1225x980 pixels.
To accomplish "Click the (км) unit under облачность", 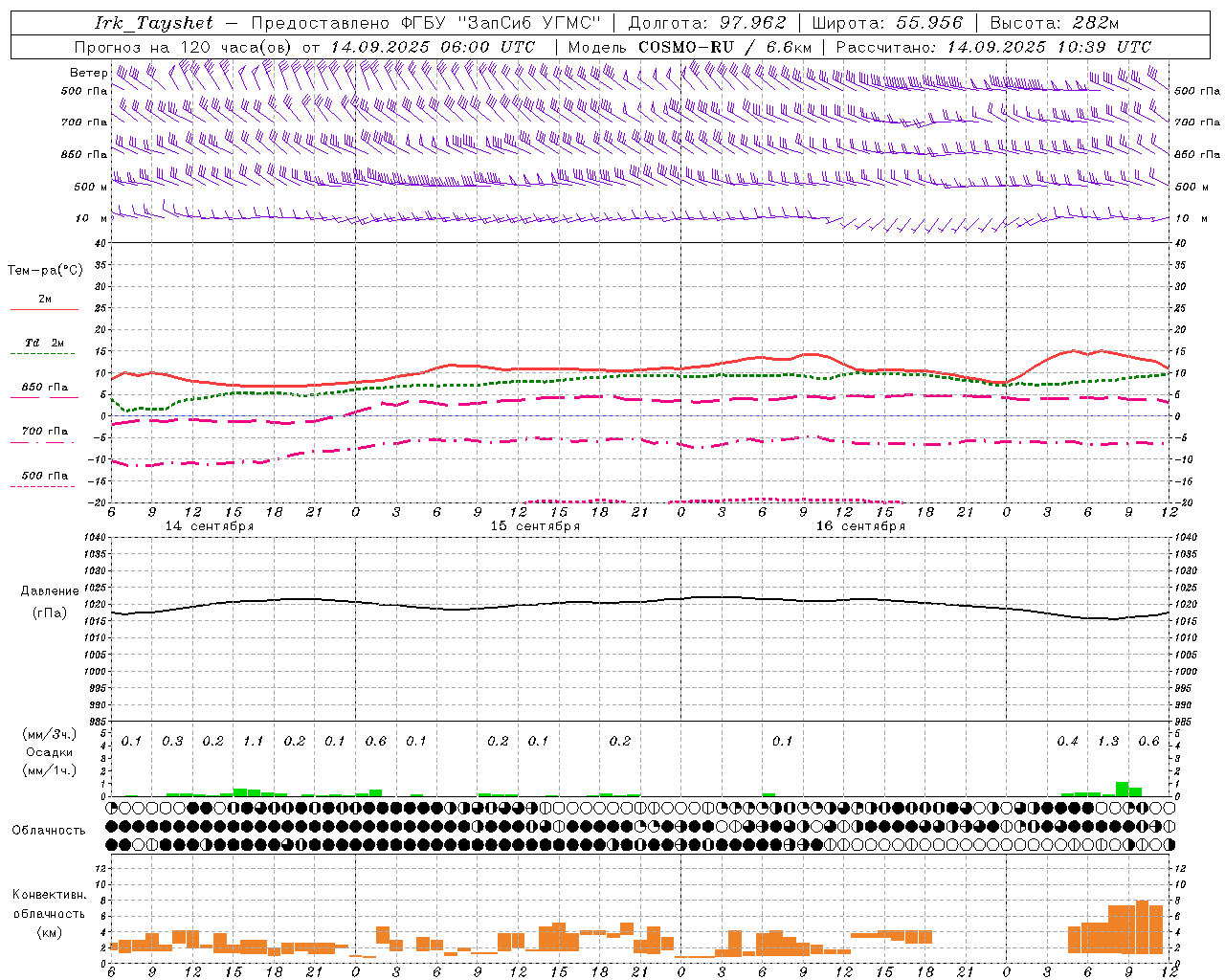I will coord(49,932).
